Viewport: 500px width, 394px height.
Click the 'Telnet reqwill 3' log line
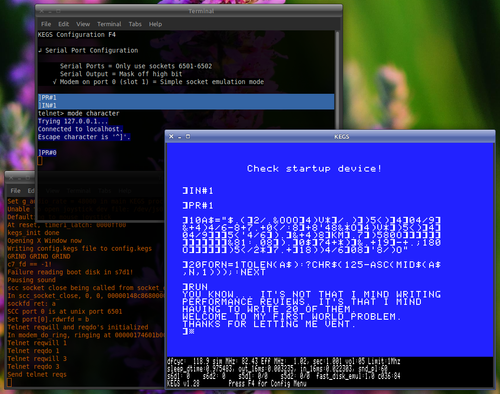(37, 359)
